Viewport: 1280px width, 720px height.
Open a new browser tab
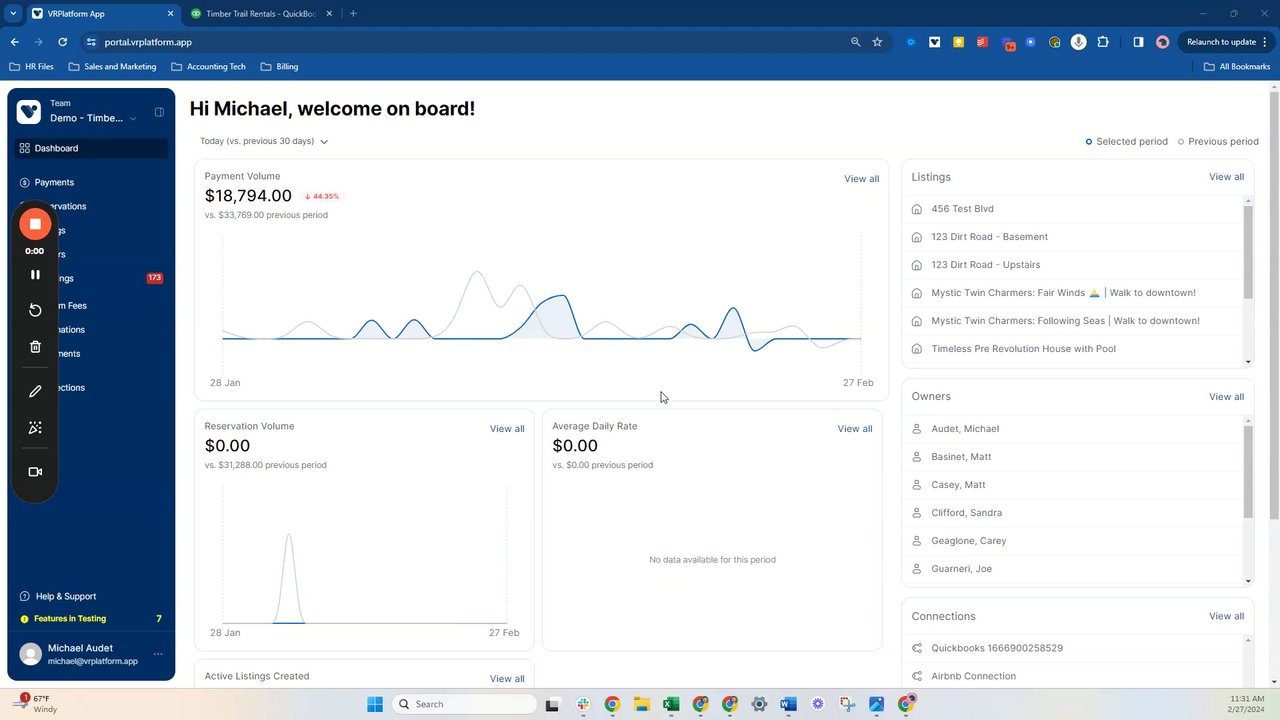(x=353, y=14)
